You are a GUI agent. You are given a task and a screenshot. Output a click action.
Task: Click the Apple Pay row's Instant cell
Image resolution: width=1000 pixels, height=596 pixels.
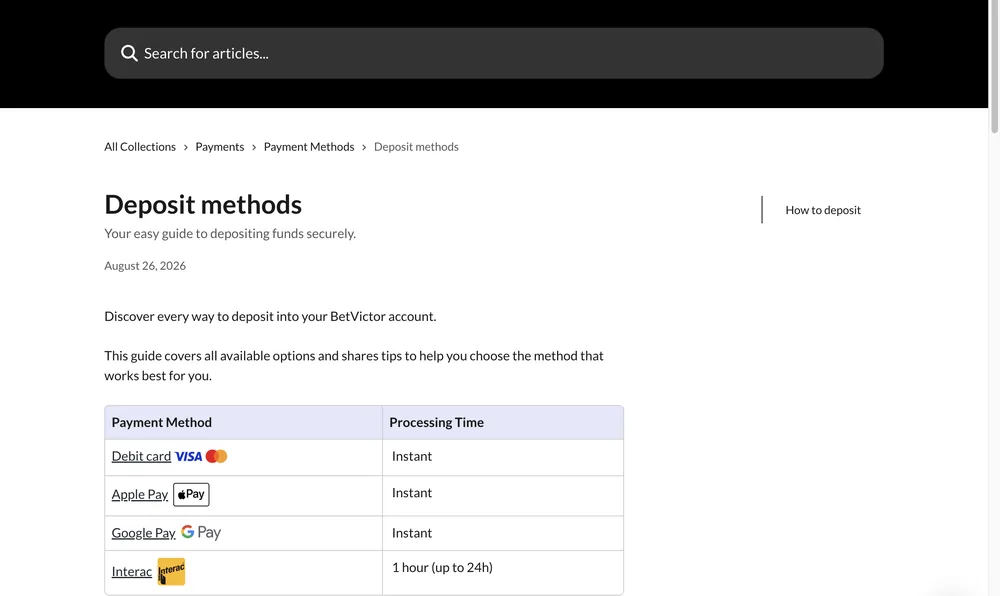503,495
